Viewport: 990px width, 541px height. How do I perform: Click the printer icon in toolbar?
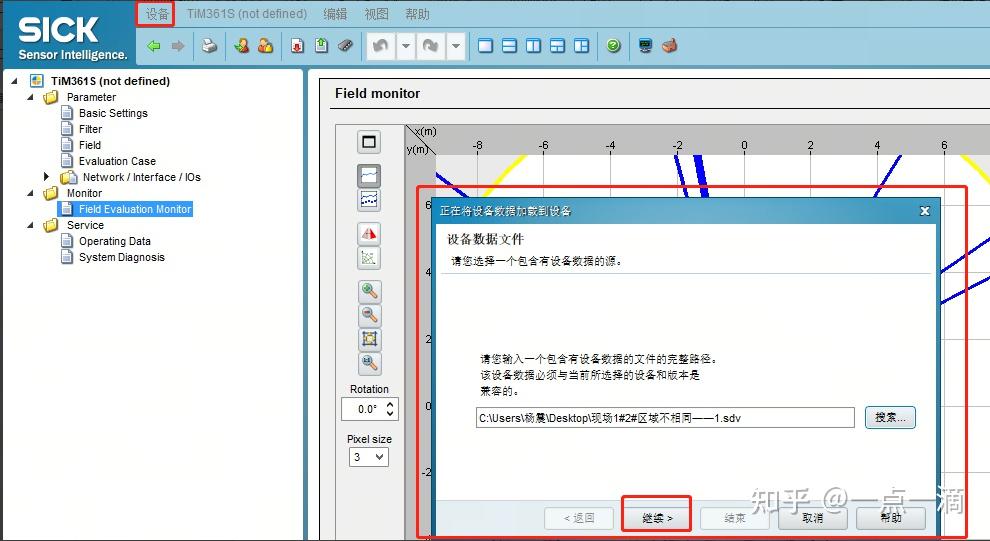coord(209,46)
